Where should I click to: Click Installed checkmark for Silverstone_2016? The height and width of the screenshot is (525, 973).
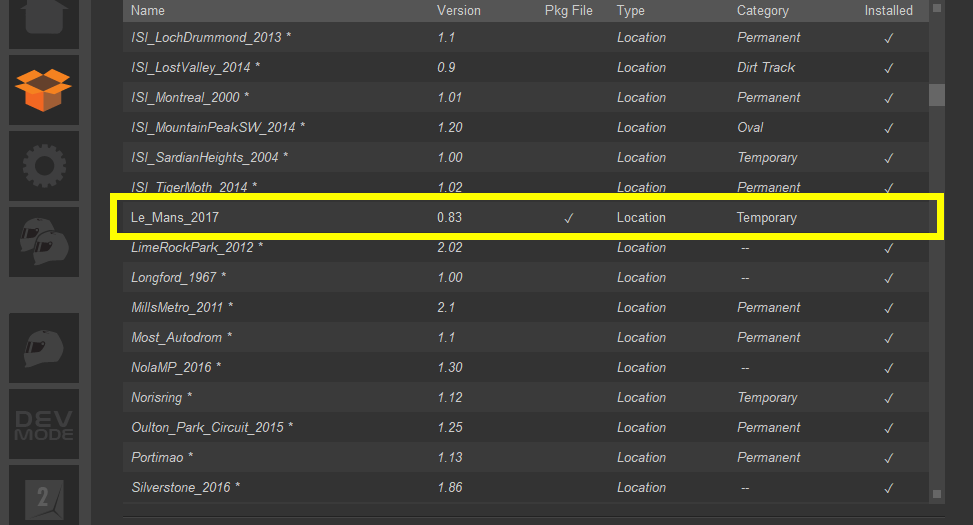pyautogui.click(x=889, y=488)
